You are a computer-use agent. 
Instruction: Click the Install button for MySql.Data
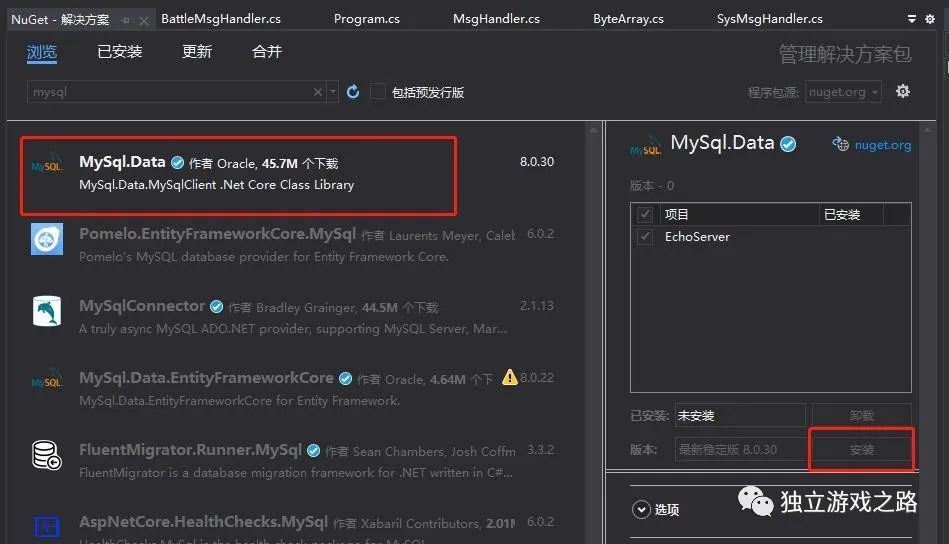(861, 450)
